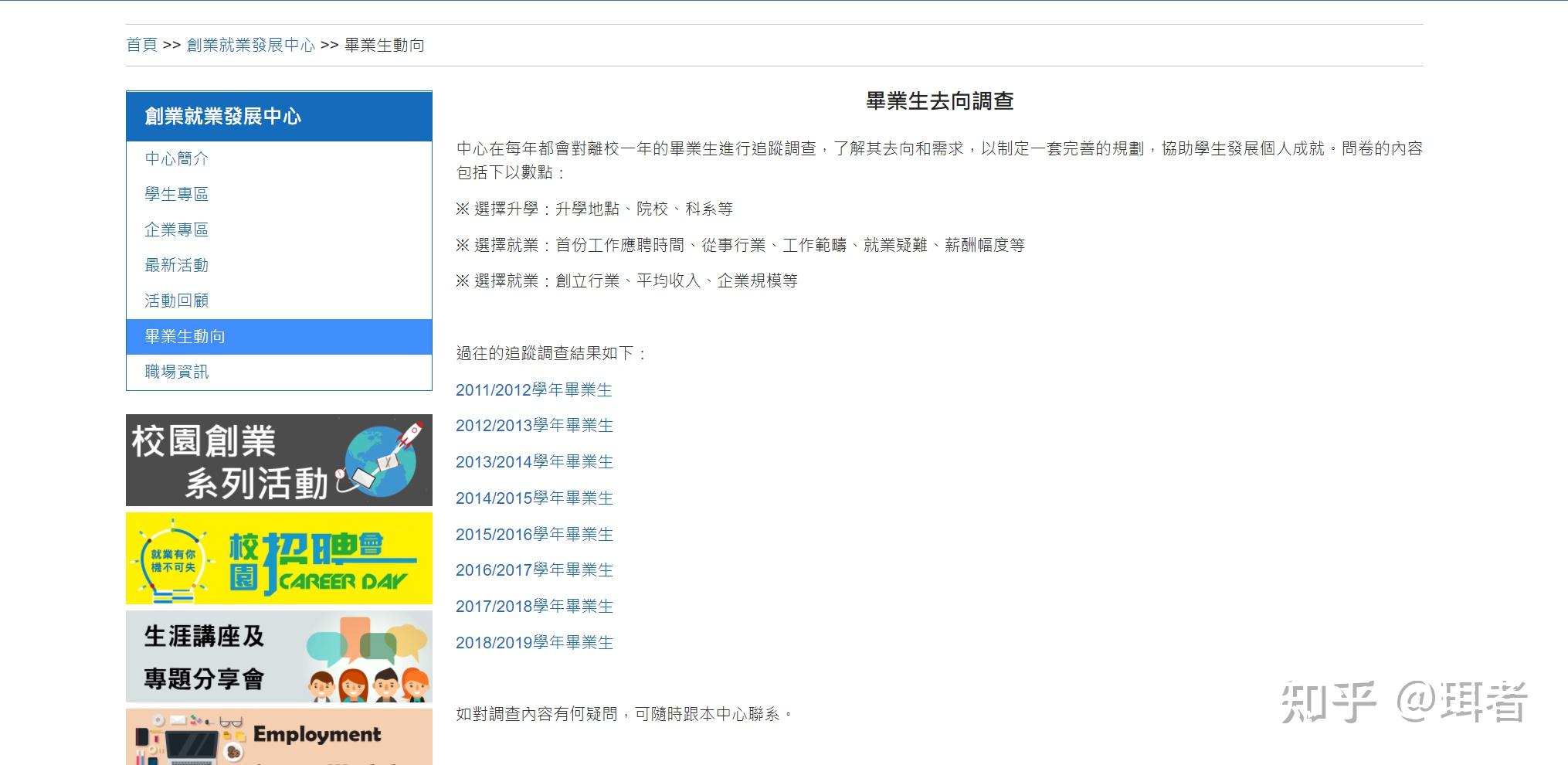Open 中心簡介 in the sidebar
Viewport: 1568px width, 765px height.
176,158
